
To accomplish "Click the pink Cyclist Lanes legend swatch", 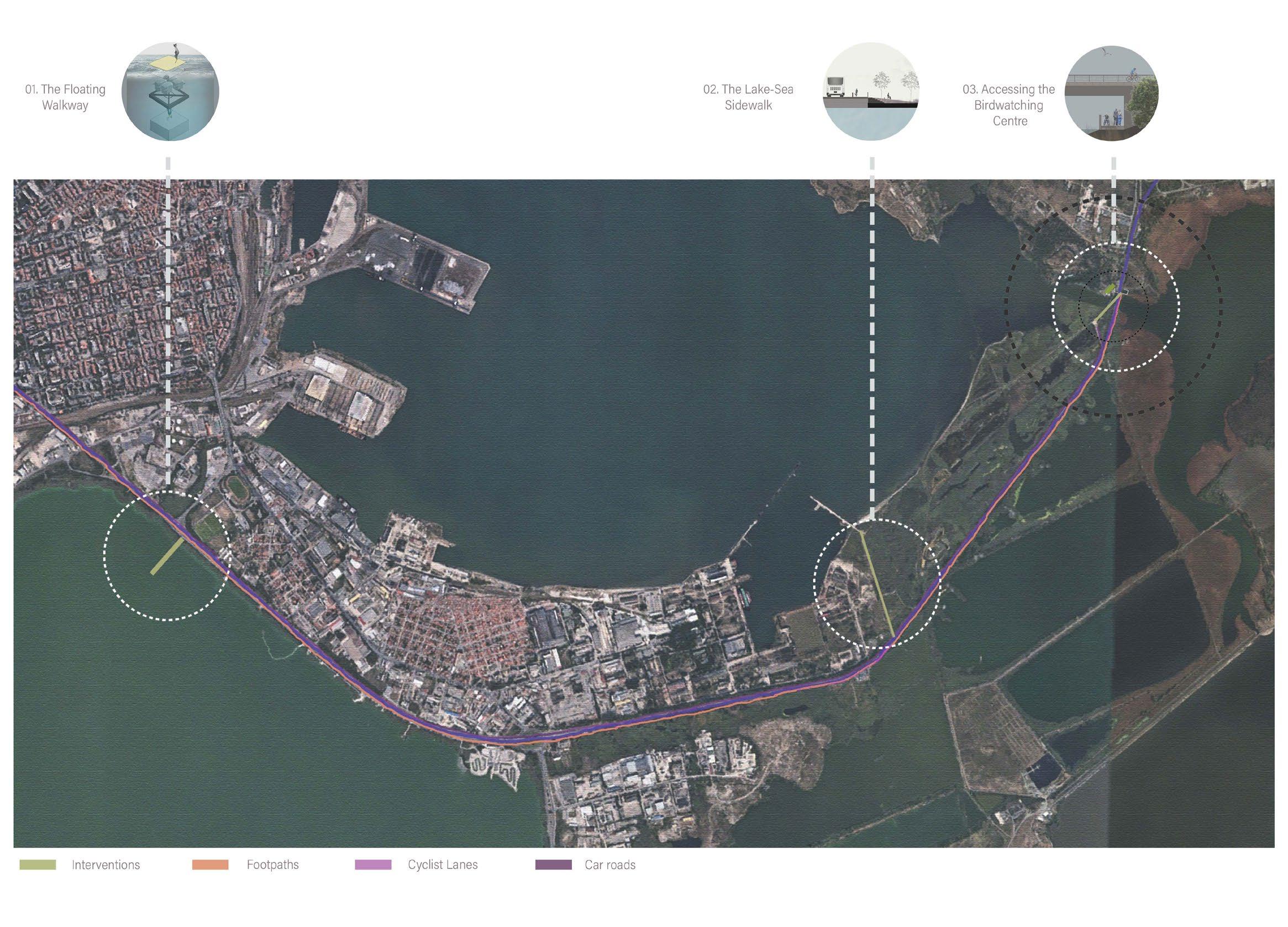I will pyautogui.click(x=373, y=865).
